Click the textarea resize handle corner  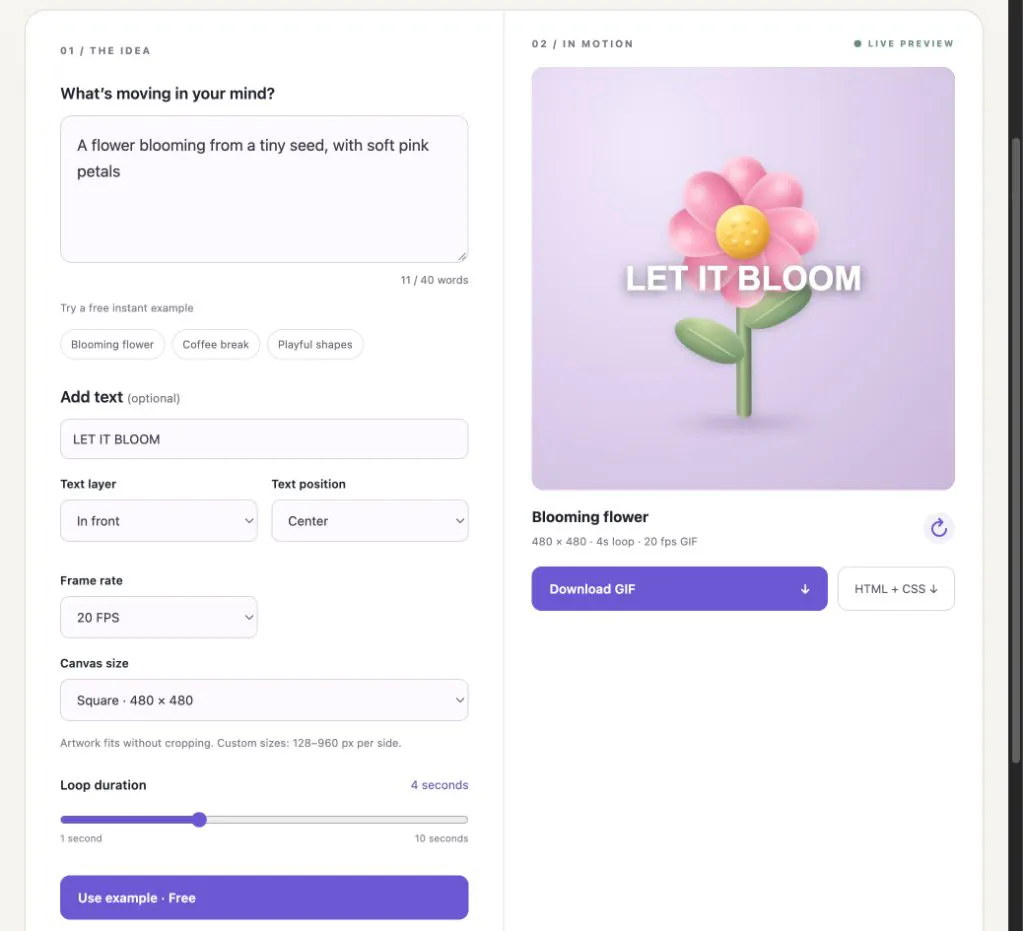462,256
